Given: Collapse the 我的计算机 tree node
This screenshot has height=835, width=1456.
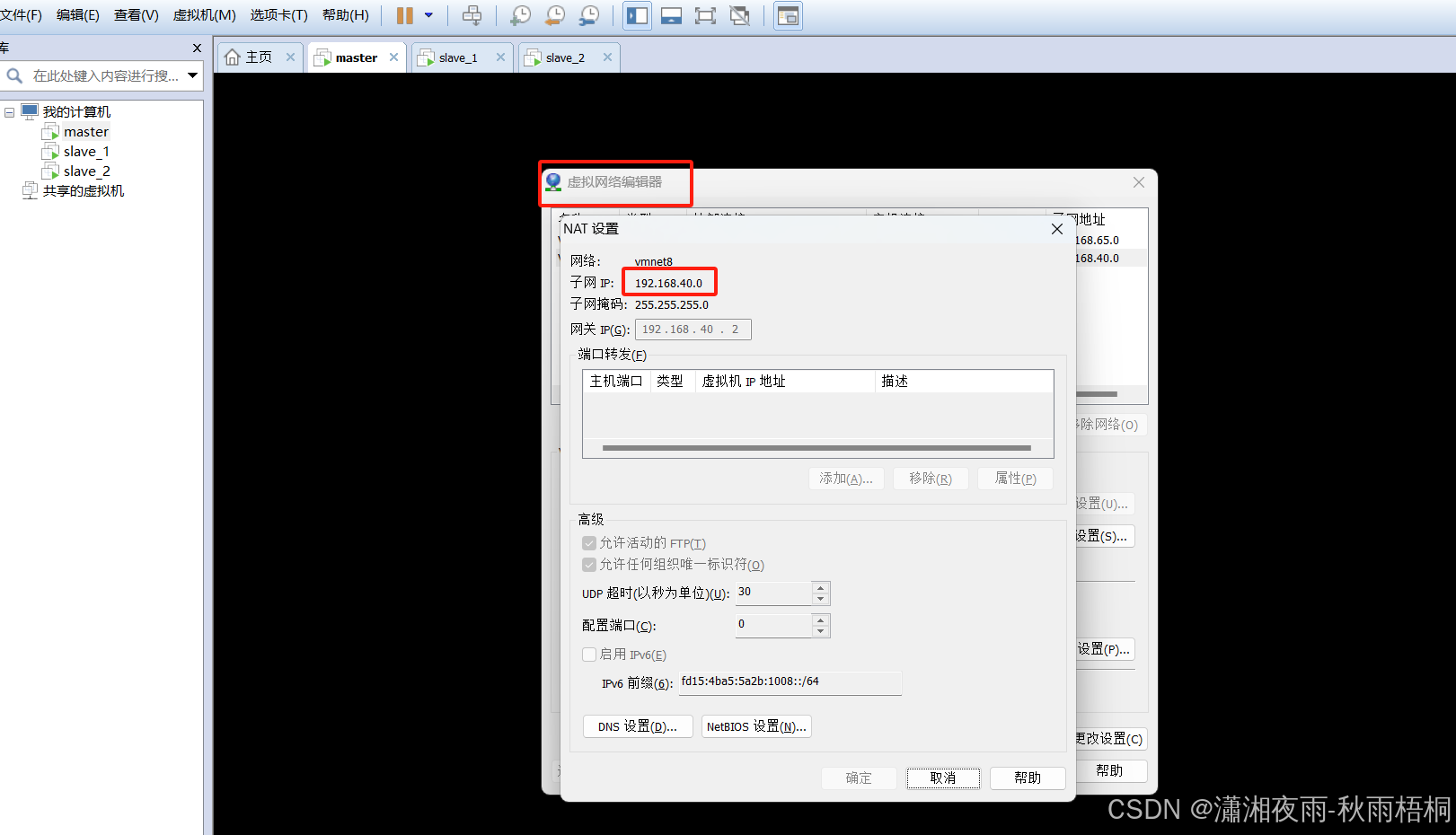Looking at the screenshot, I should (x=9, y=112).
